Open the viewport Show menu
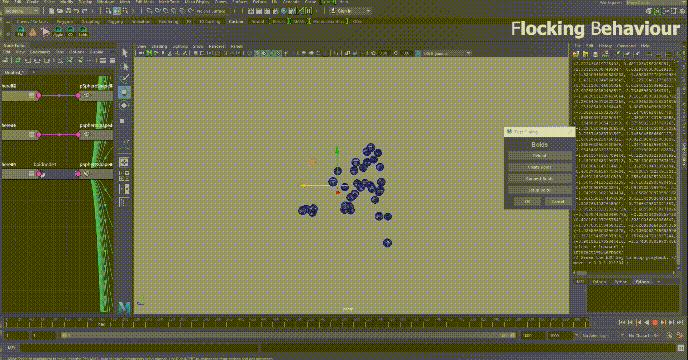The height and width of the screenshot is (360, 688). [x=198, y=46]
